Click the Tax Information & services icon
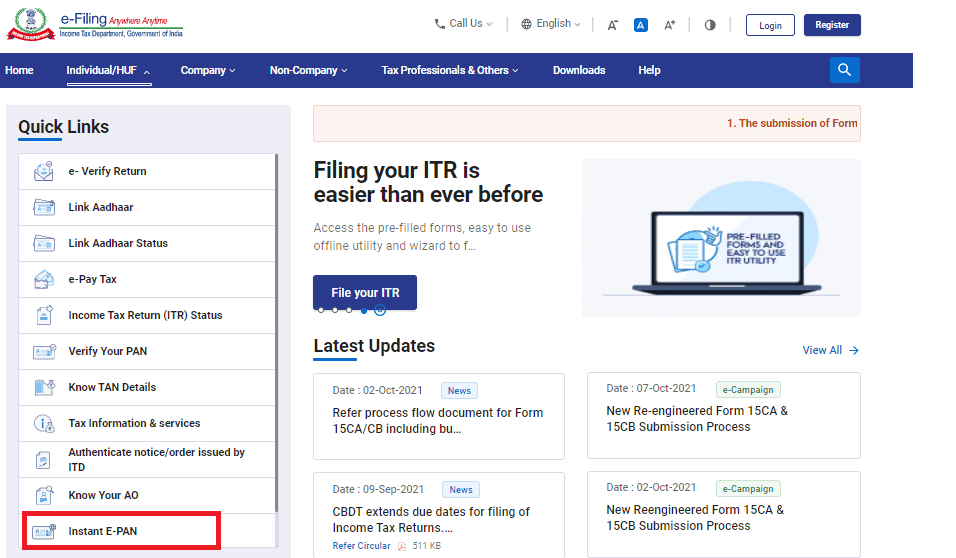956x558 pixels. (44, 424)
